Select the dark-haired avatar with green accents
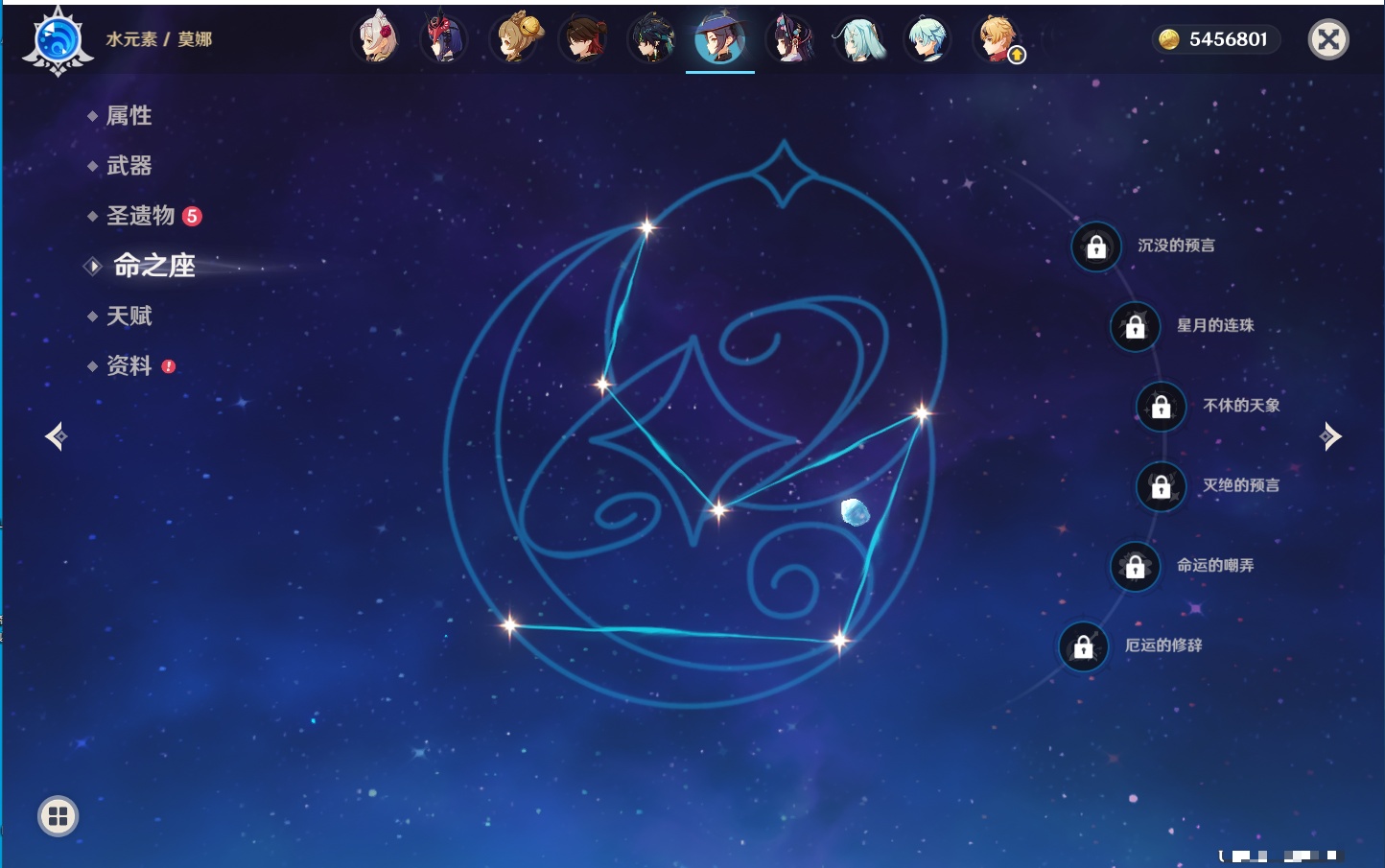This screenshot has width=1385, height=868. pyautogui.click(x=652, y=39)
